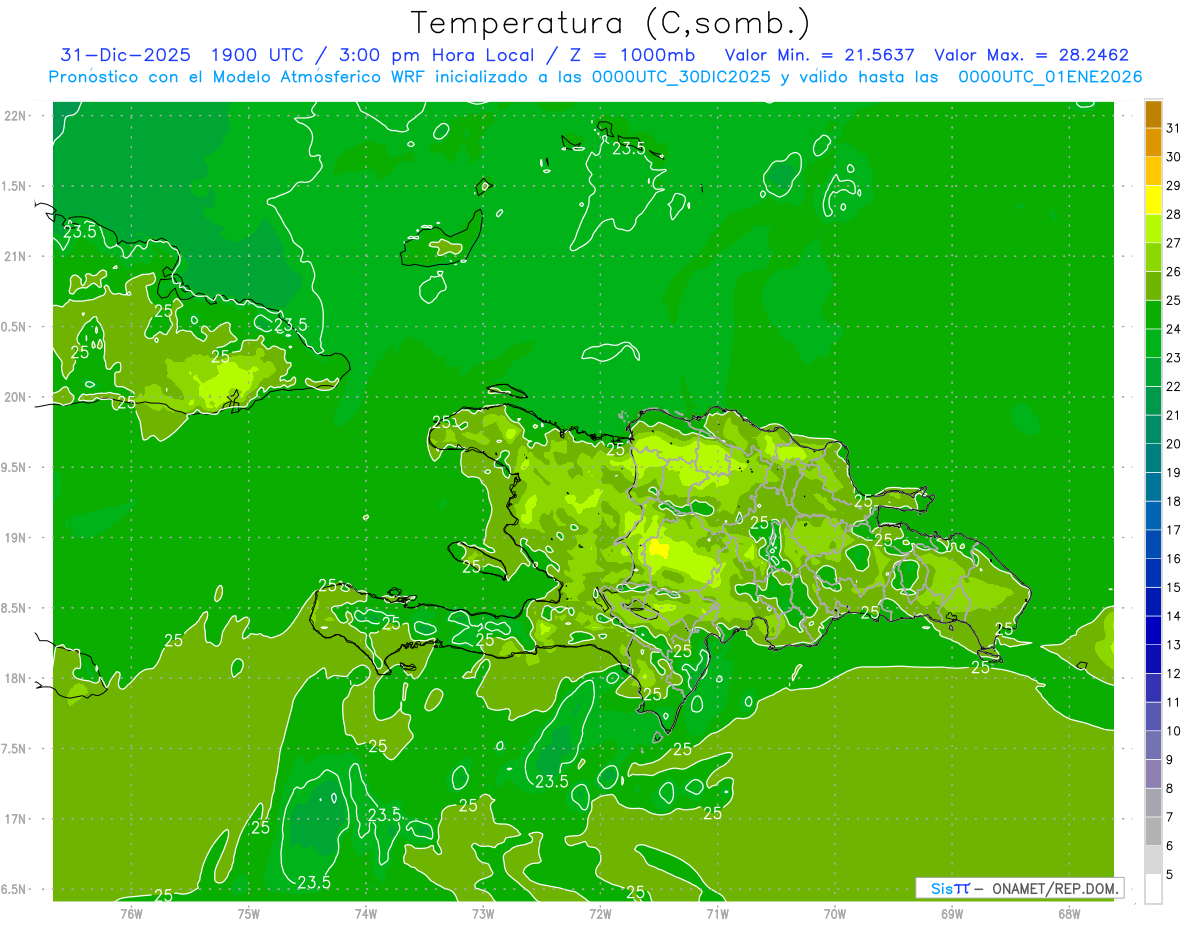
Task: Pick the blue colorbar segment between 16 and 17
Action: 1153,544
